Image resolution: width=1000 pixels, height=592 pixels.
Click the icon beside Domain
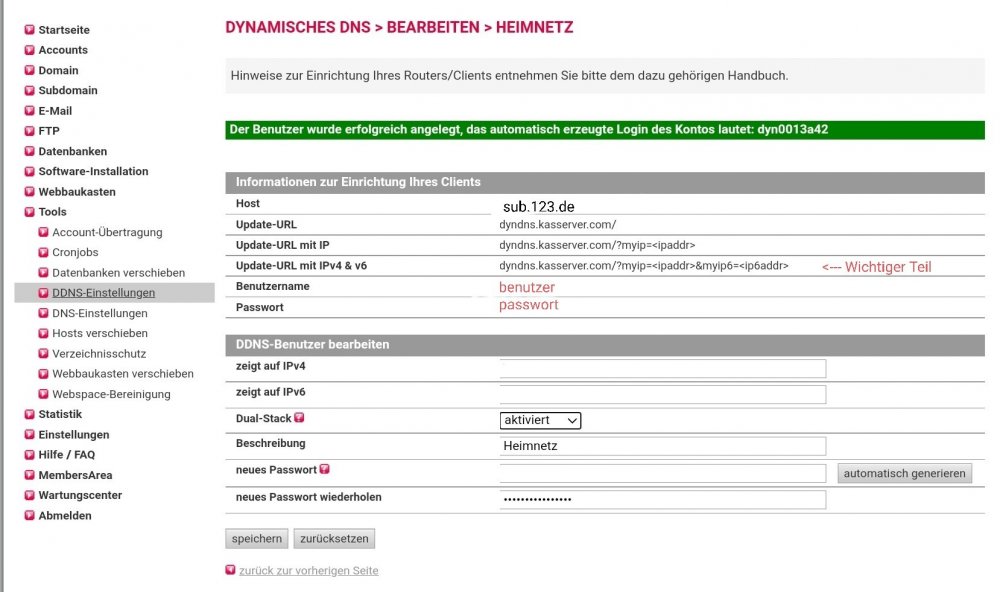pos(29,70)
